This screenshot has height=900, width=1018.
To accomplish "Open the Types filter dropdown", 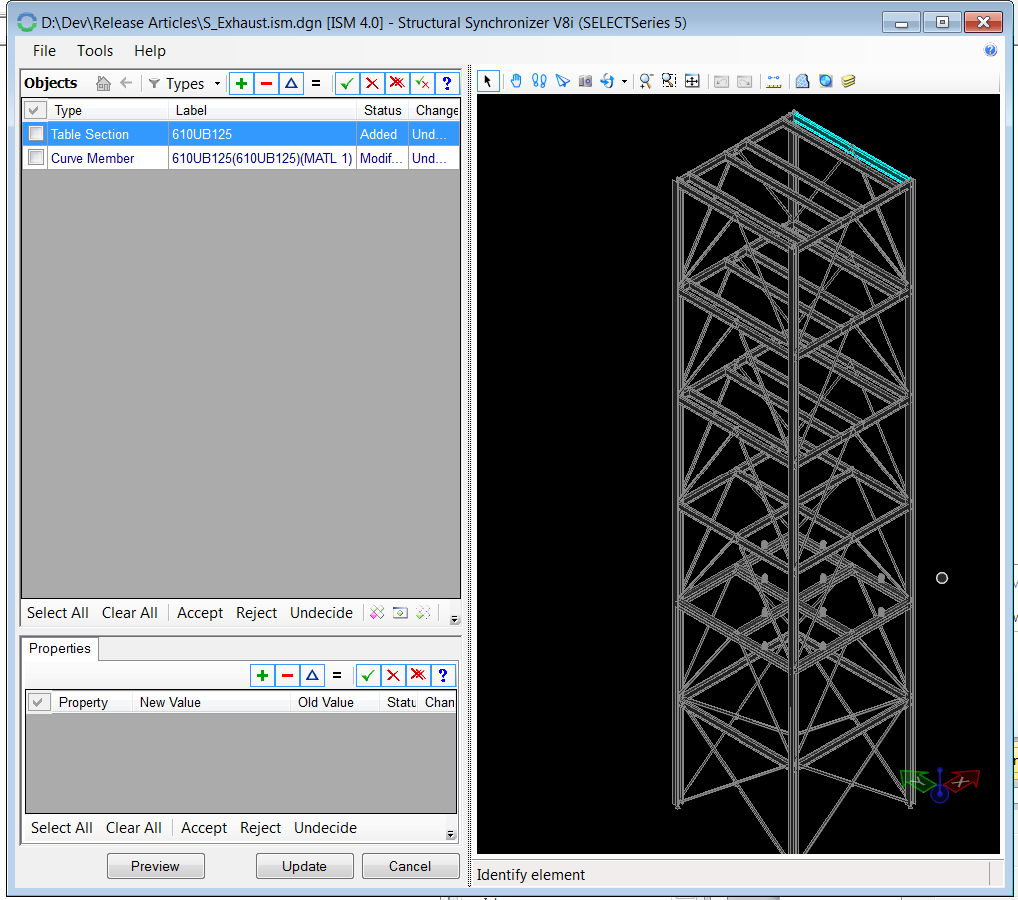I will click(185, 84).
